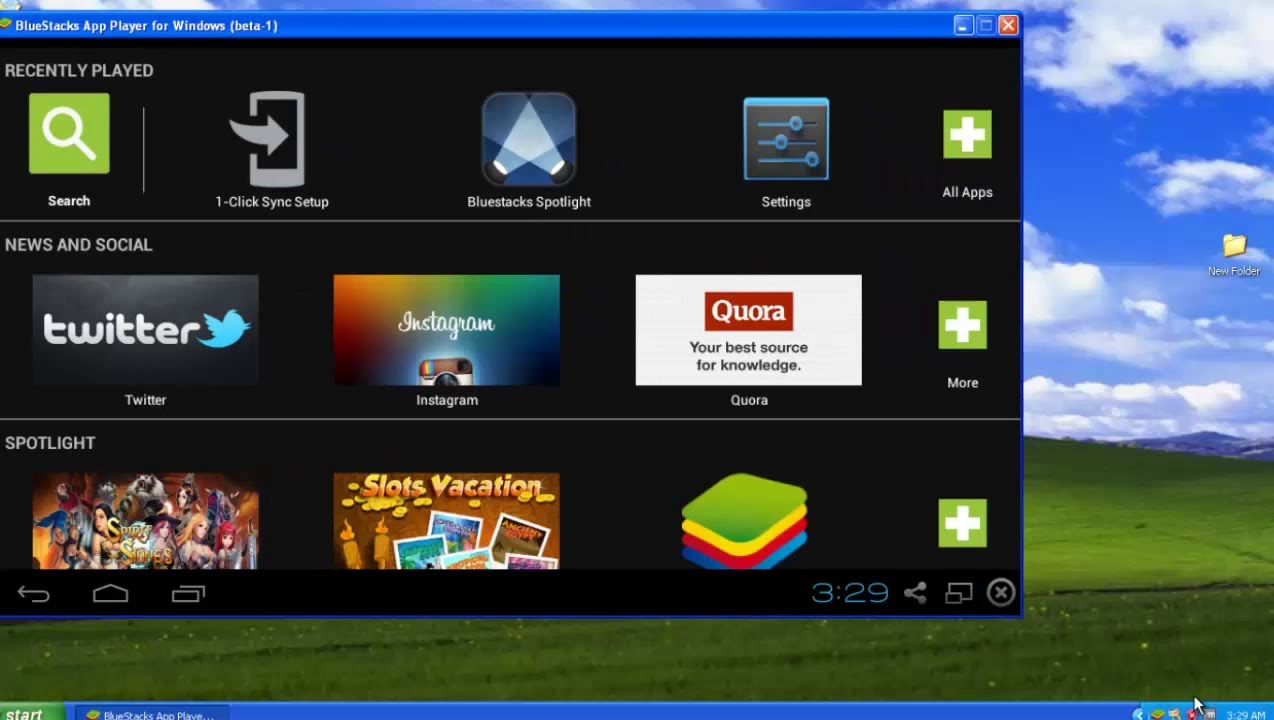Viewport: 1274px width, 720px height.
Task: Tap the Android back arrow
Action: point(33,594)
